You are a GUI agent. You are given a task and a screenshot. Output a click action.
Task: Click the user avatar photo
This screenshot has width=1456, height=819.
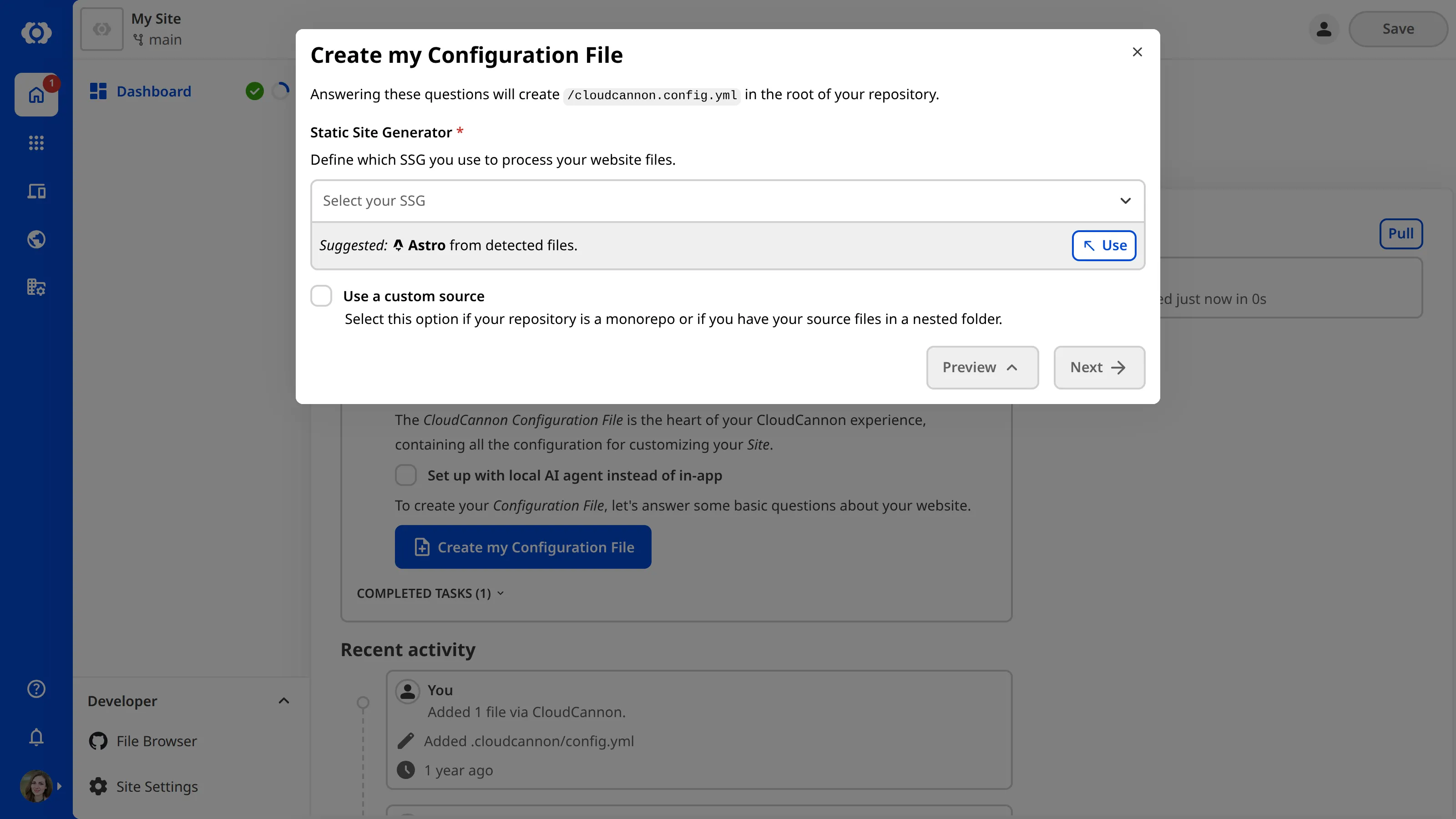tap(36, 786)
